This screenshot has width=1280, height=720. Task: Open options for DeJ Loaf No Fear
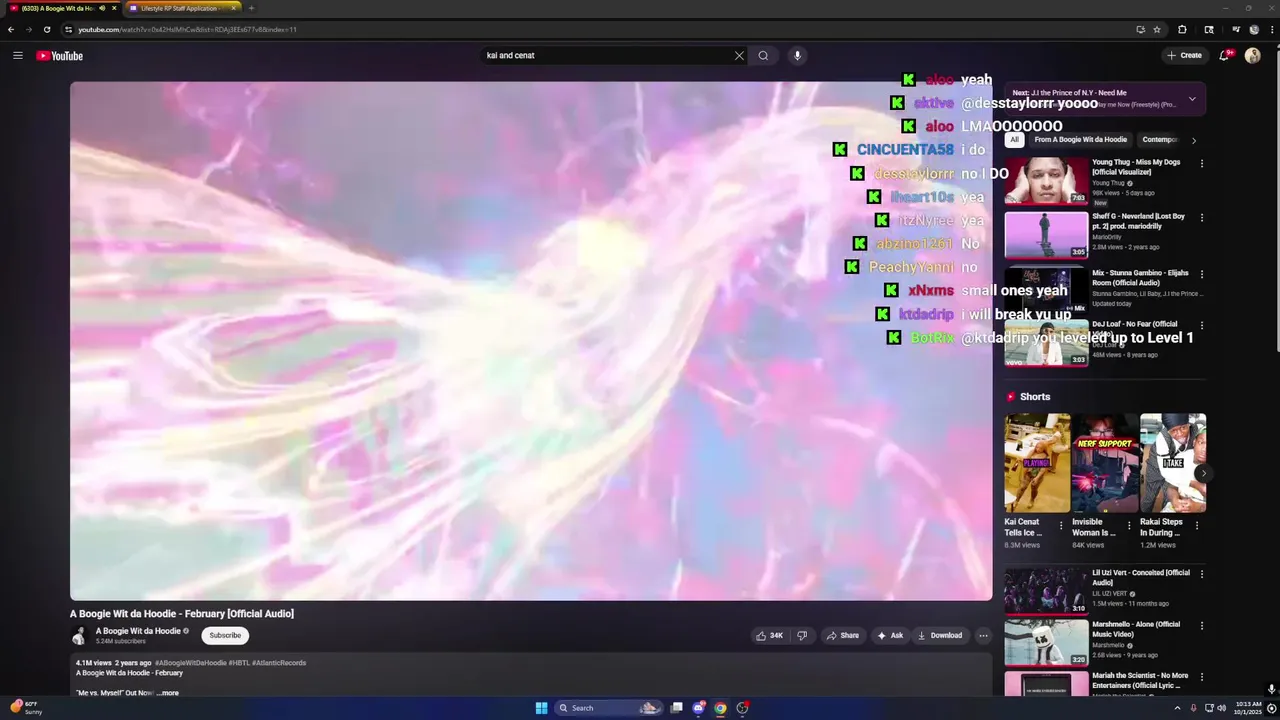coord(1202,325)
